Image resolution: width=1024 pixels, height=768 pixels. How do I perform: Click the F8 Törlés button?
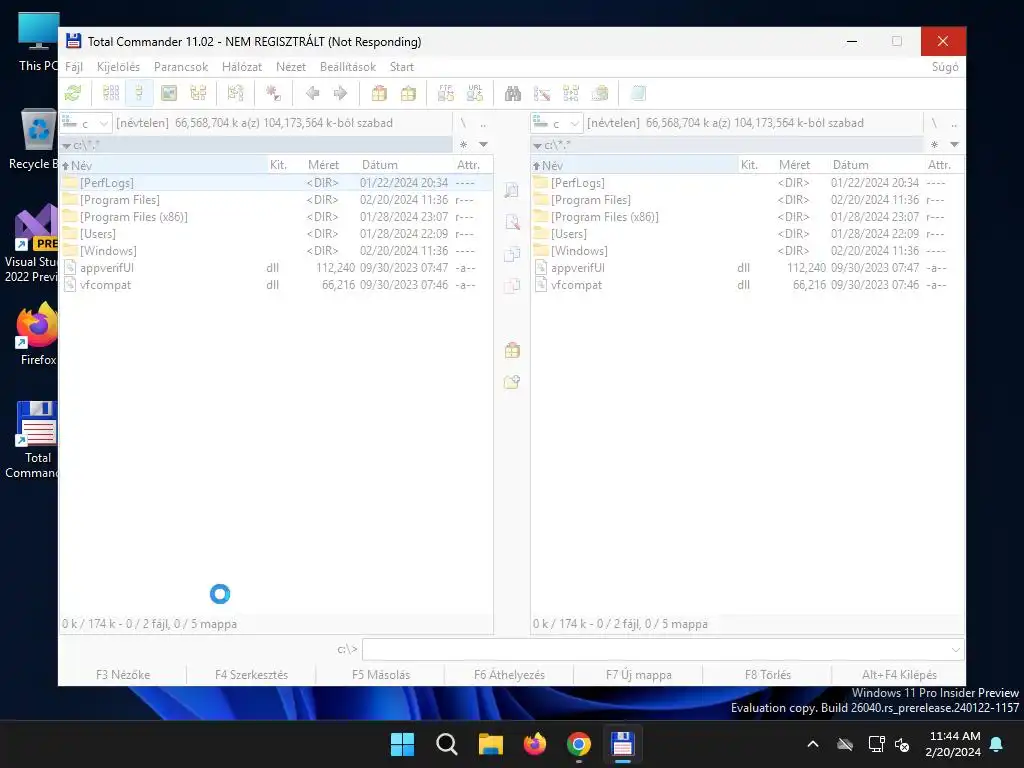click(767, 675)
